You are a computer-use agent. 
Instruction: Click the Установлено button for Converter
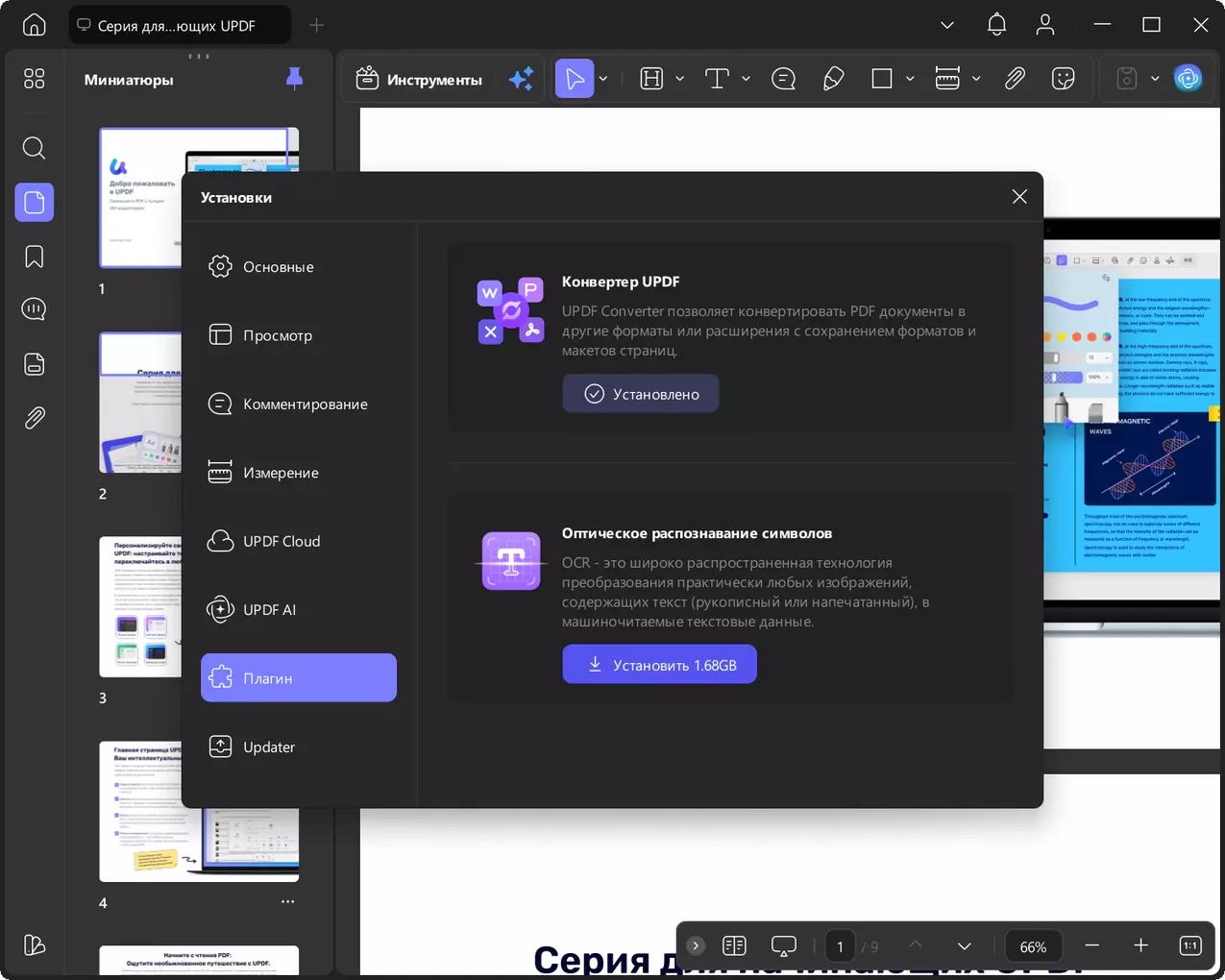pyautogui.click(x=641, y=394)
